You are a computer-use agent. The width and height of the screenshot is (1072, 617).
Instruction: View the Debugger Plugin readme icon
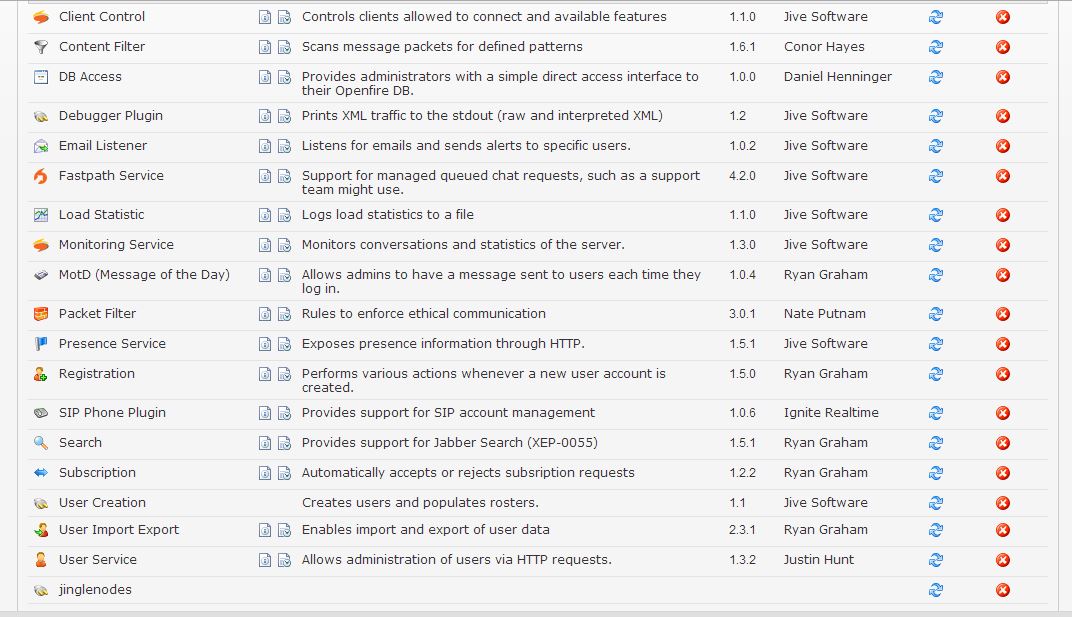pyautogui.click(x=265, y=116)
